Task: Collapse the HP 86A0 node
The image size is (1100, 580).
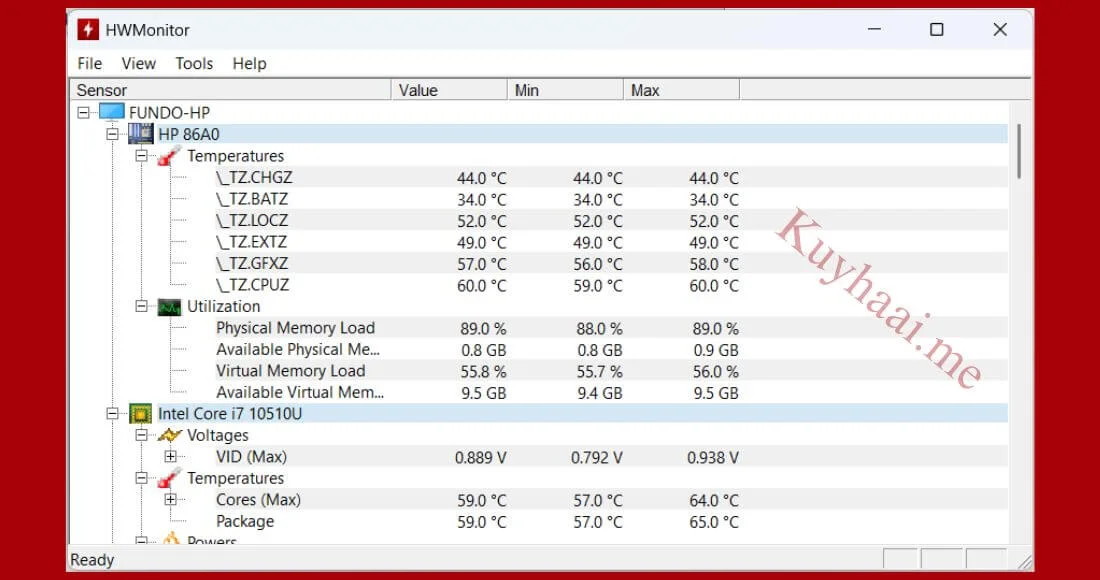Action: pos(112,134)
